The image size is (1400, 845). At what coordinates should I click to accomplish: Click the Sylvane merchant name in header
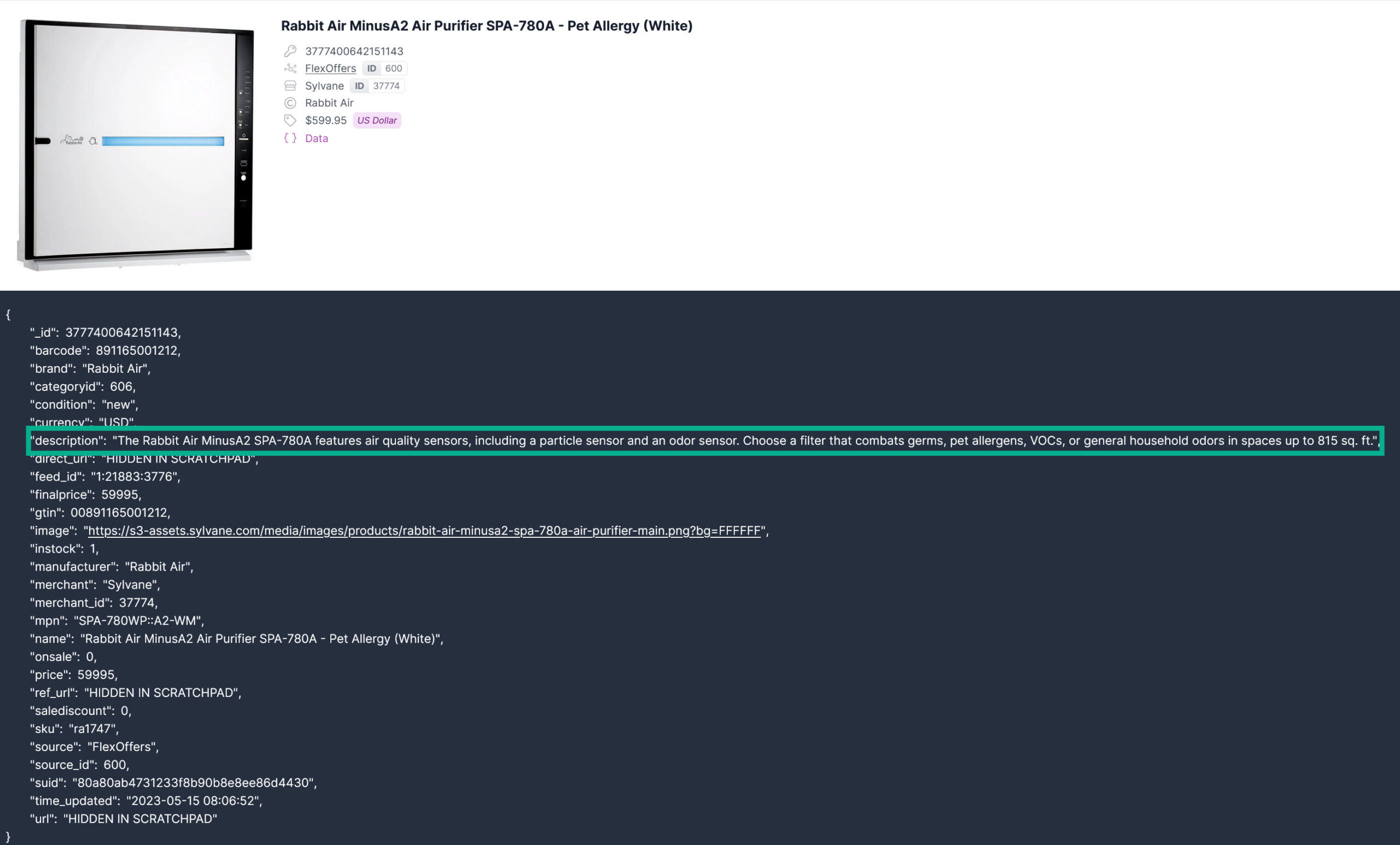click(x=324, y=86)
